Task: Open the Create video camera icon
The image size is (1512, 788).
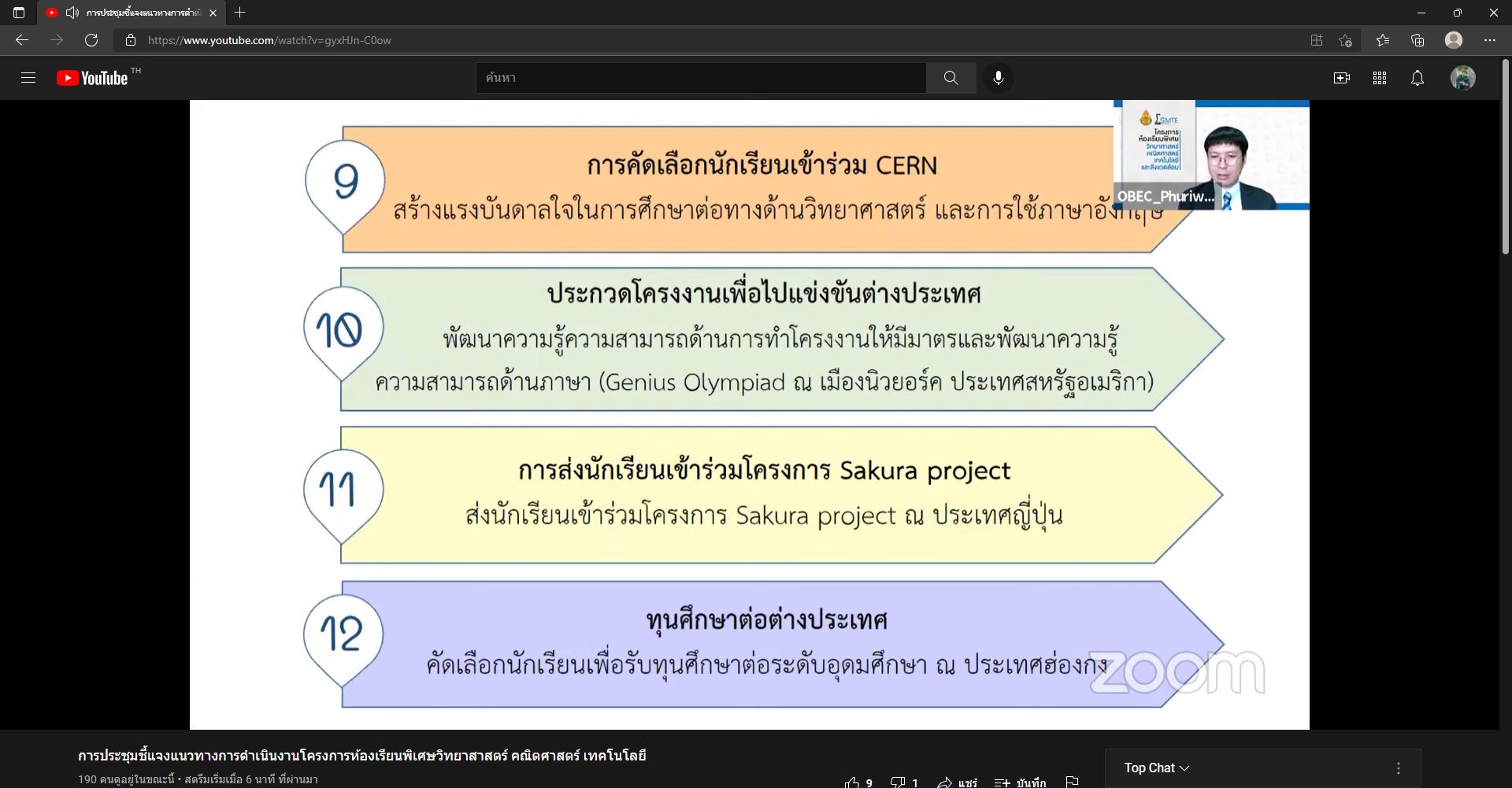Action: coord(1342,78)
